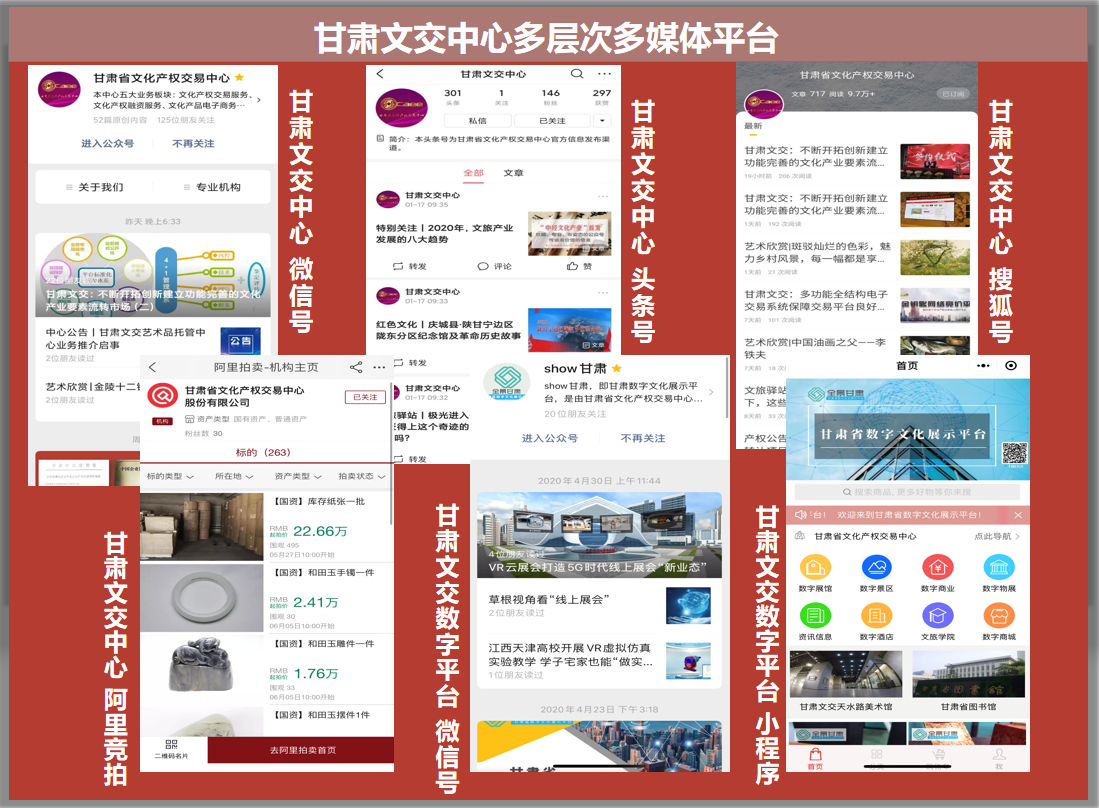Open the 库存纸张一批 auction item photo

(202, 526)
